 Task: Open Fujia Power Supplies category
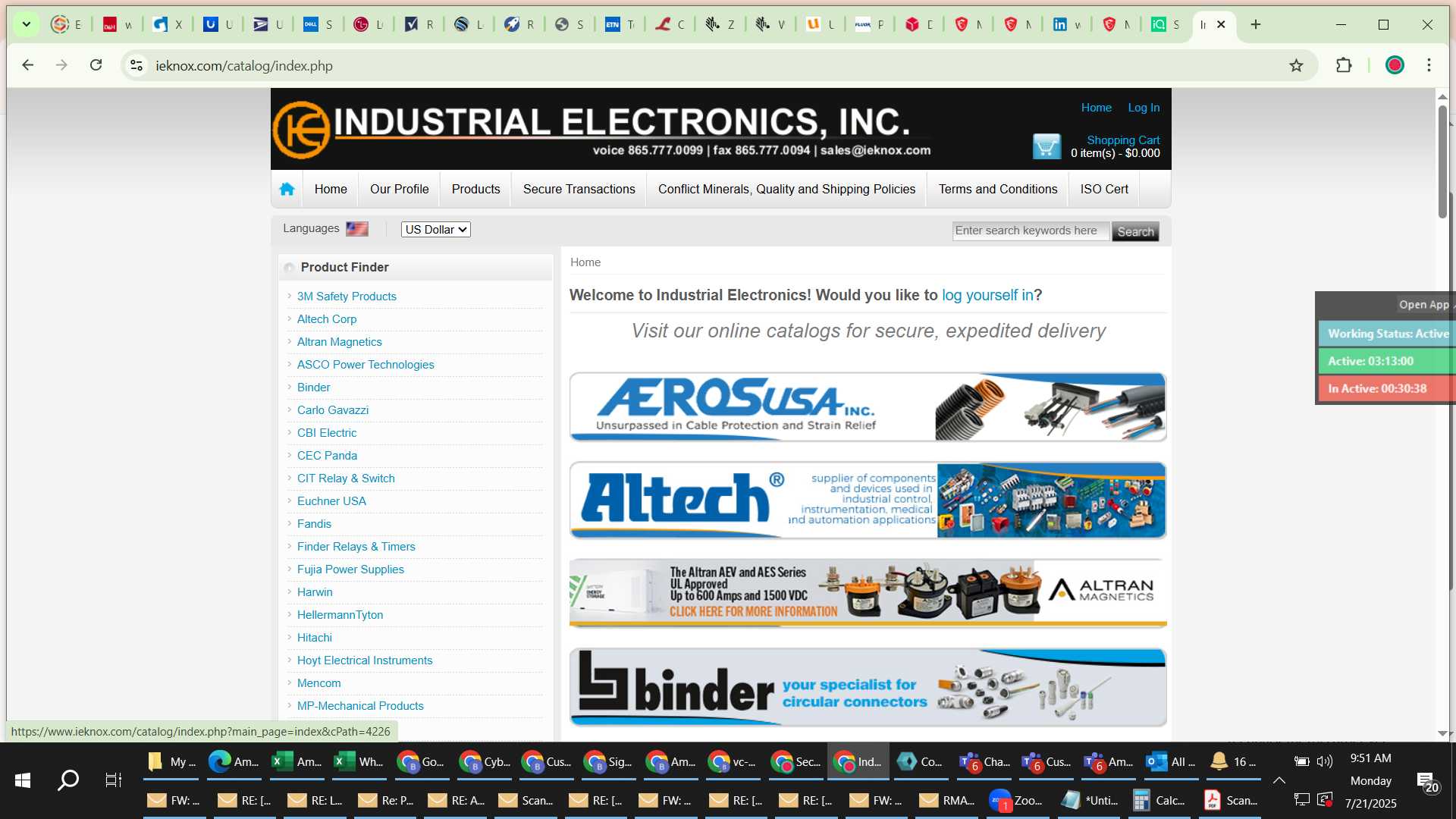350,570
